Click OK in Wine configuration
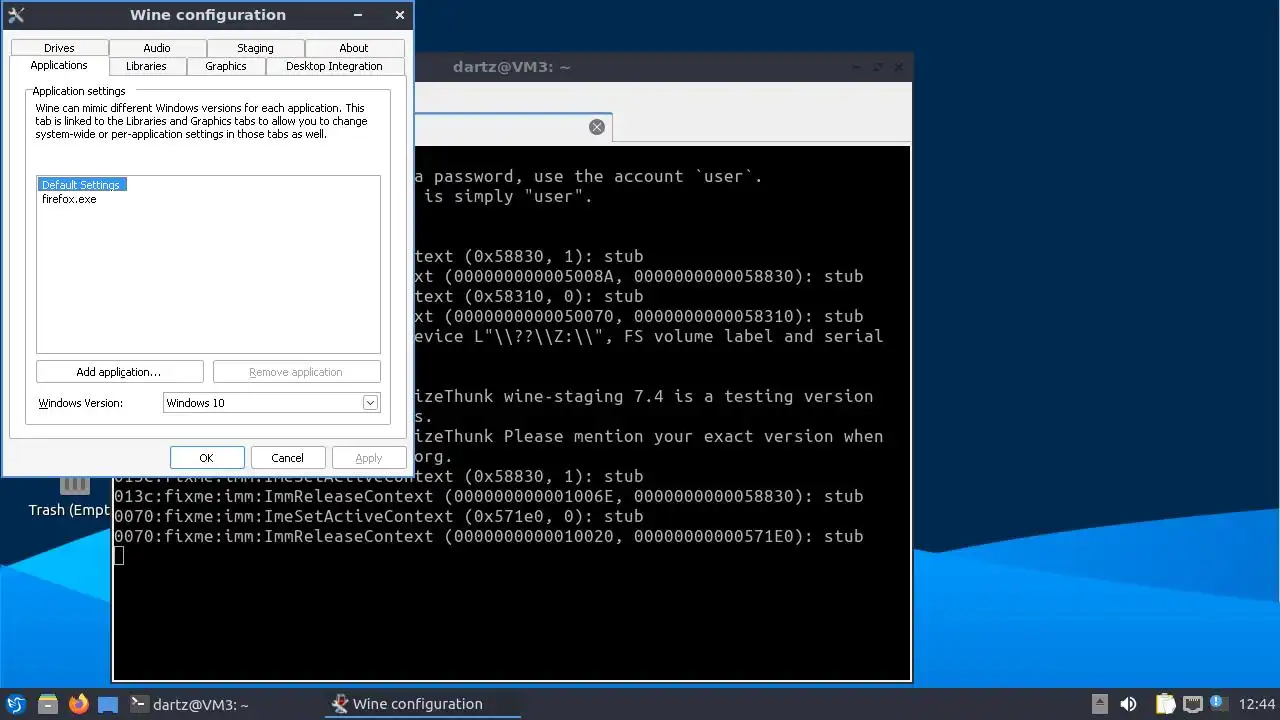The width and height of the screenshot is (1280, 720). [x=206, y=458]
